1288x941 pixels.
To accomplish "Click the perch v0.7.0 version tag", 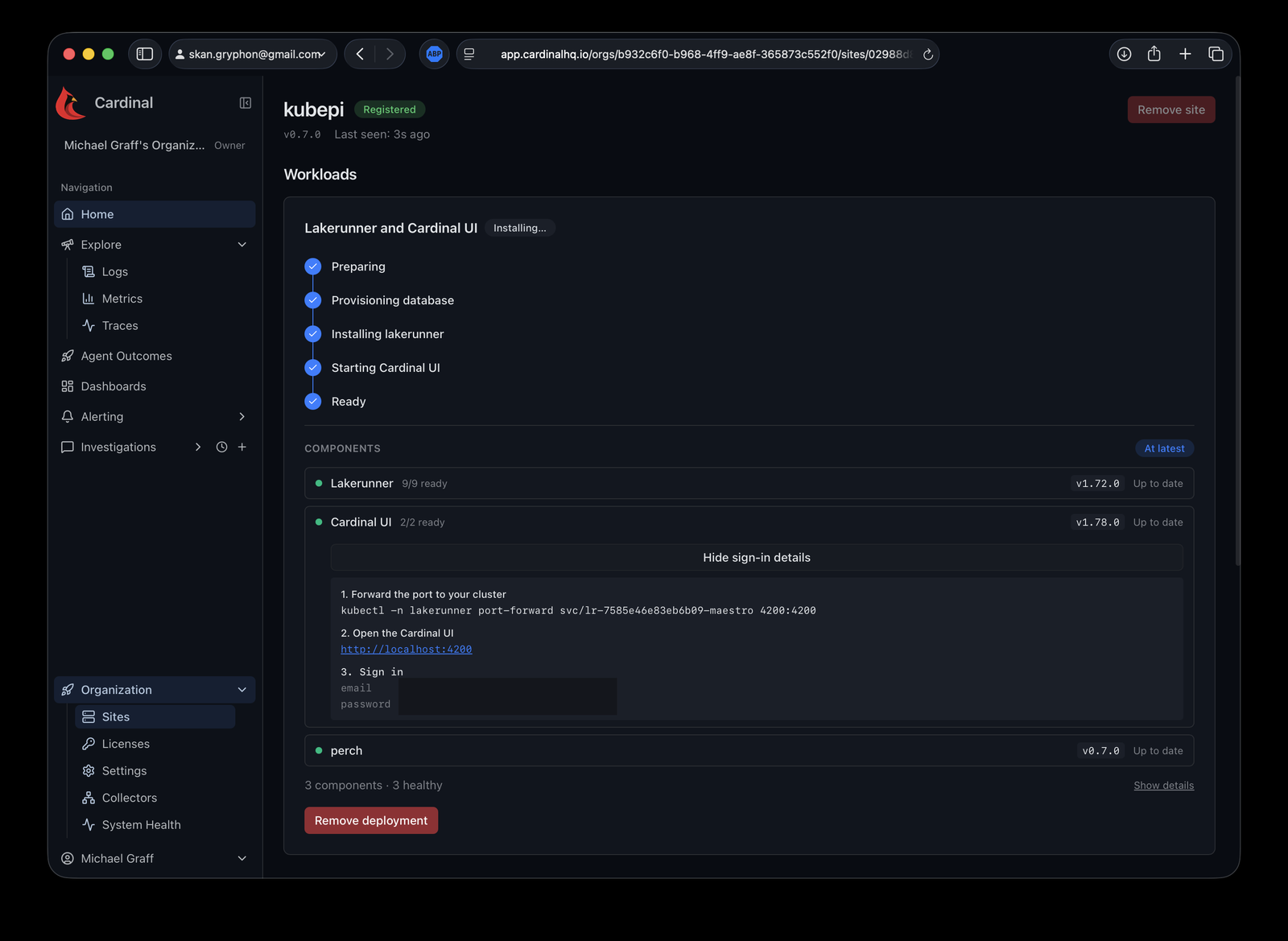I will point(1100,751).
